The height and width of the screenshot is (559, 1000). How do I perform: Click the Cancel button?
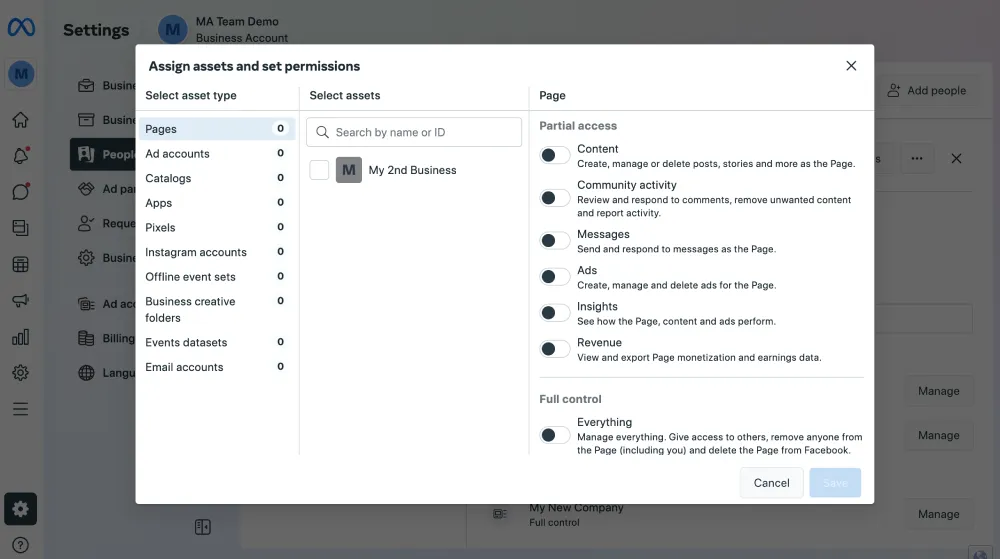[x=771, y=483]
